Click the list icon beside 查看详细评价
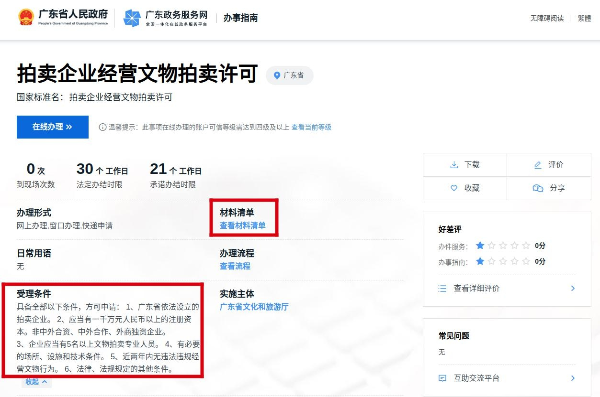 click(442, 288)
